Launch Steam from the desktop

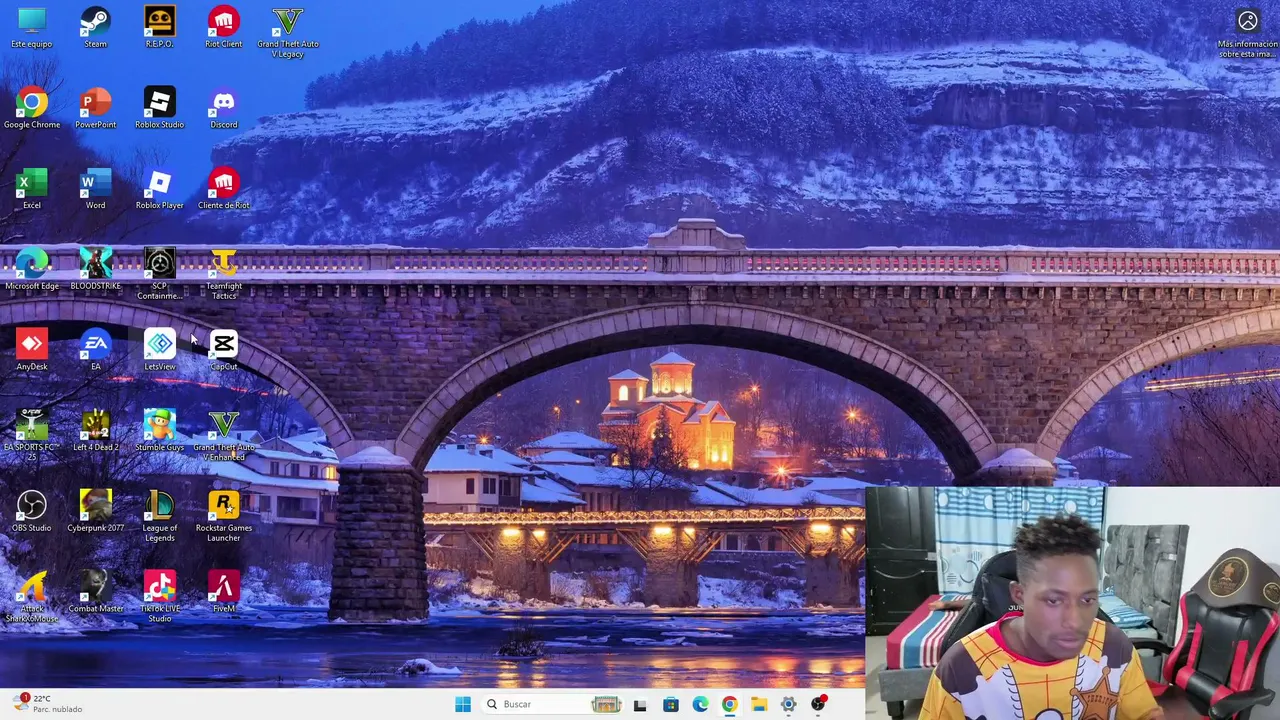click(95, 27)
